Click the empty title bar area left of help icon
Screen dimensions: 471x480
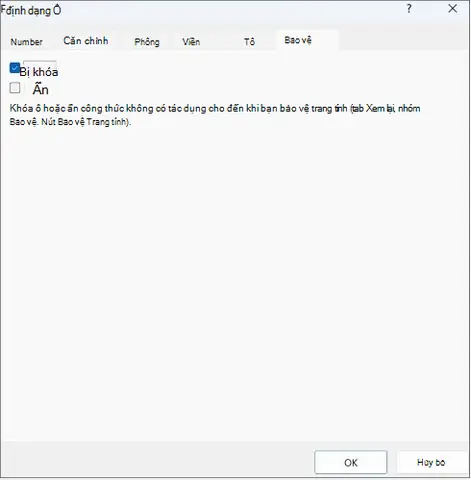click(233, 10)
